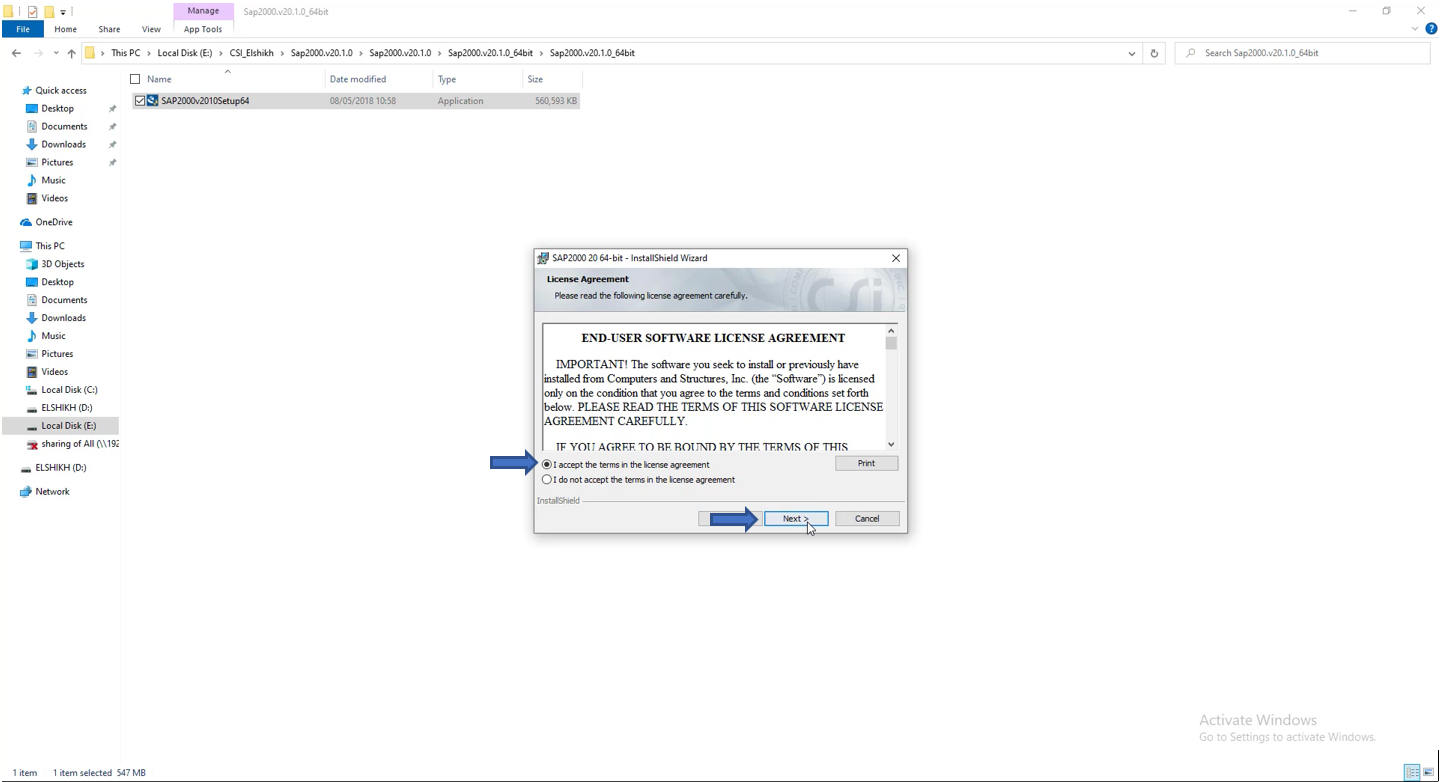Open pinned Downloads icon under Quick access
Image resolution: width=1441 pixels, height=782 pixels.
click(x=31, y=144)
